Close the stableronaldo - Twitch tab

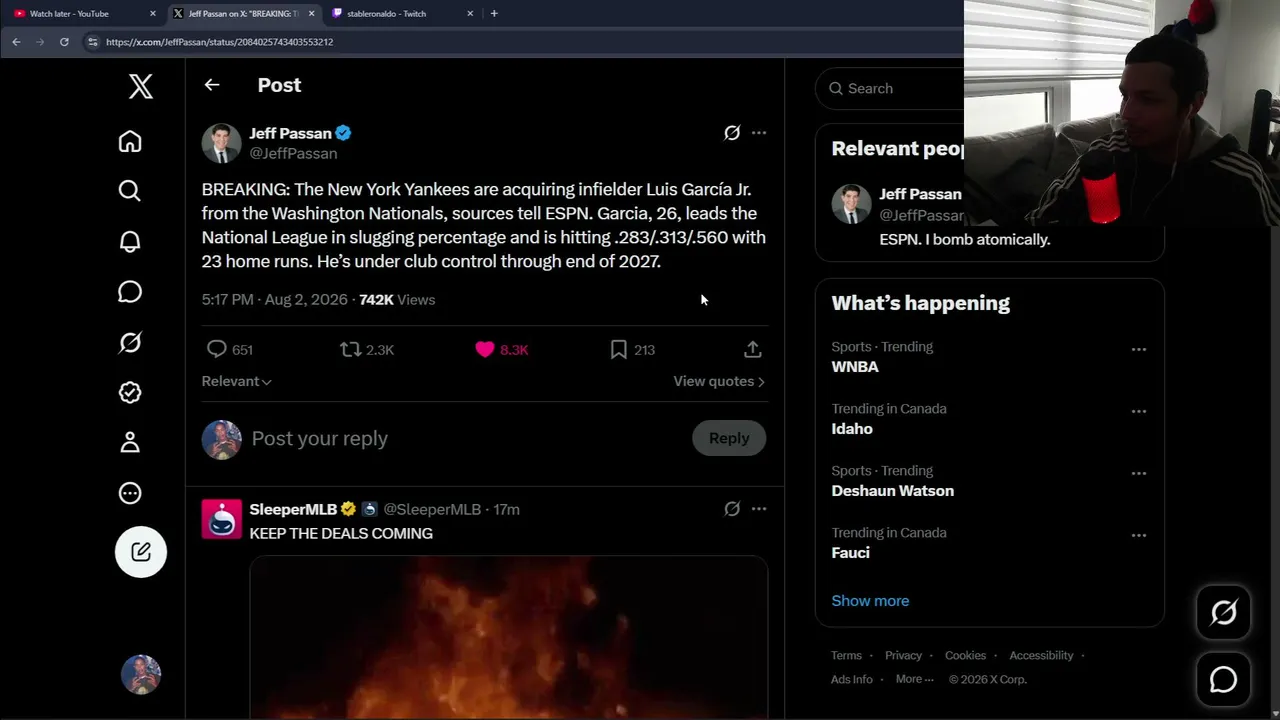pos(470,14)
